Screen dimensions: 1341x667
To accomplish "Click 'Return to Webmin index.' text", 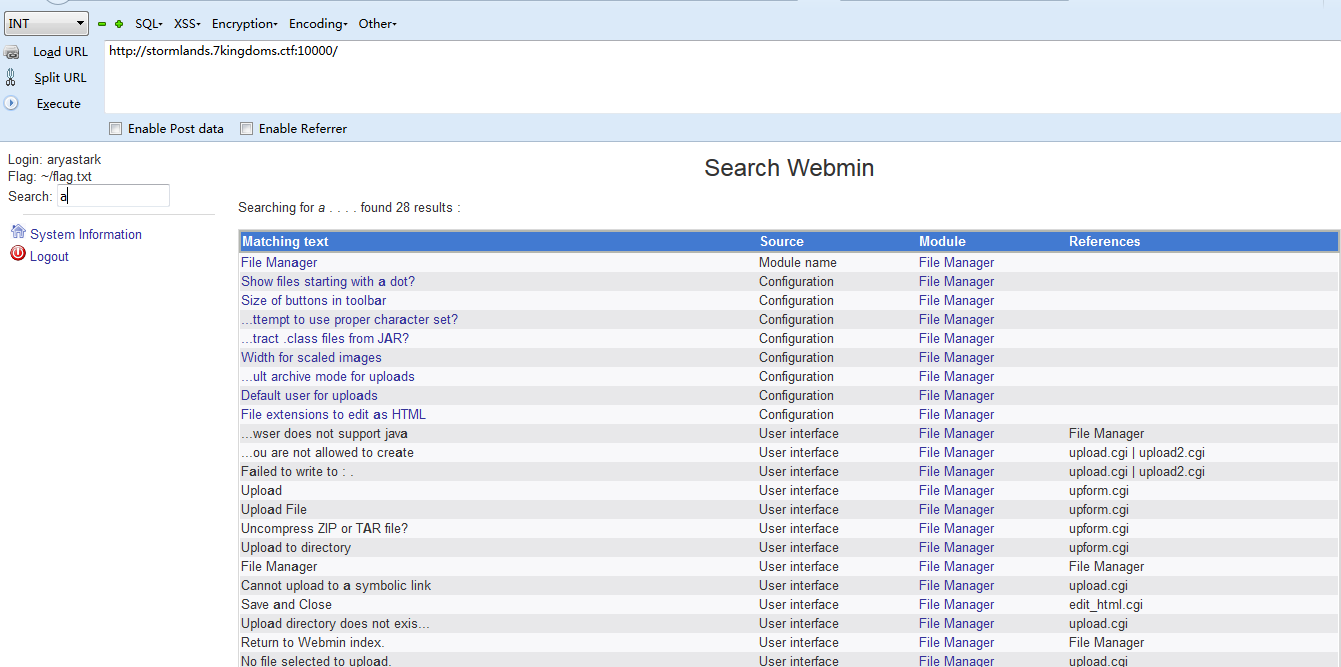I will pyautogui.click(x=313, y=643).
